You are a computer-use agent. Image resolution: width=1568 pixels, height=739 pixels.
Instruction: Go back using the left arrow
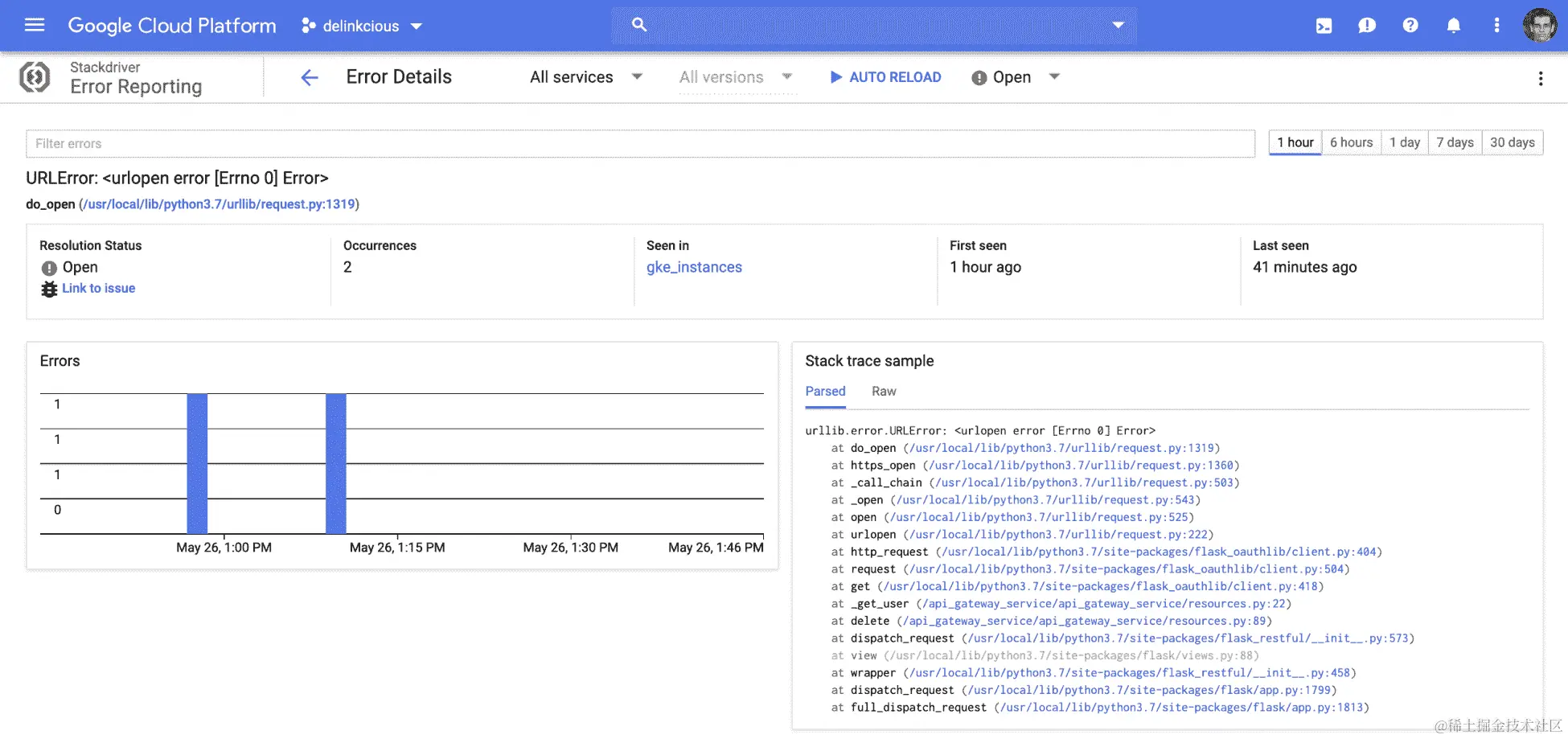[x=310, y=77]
